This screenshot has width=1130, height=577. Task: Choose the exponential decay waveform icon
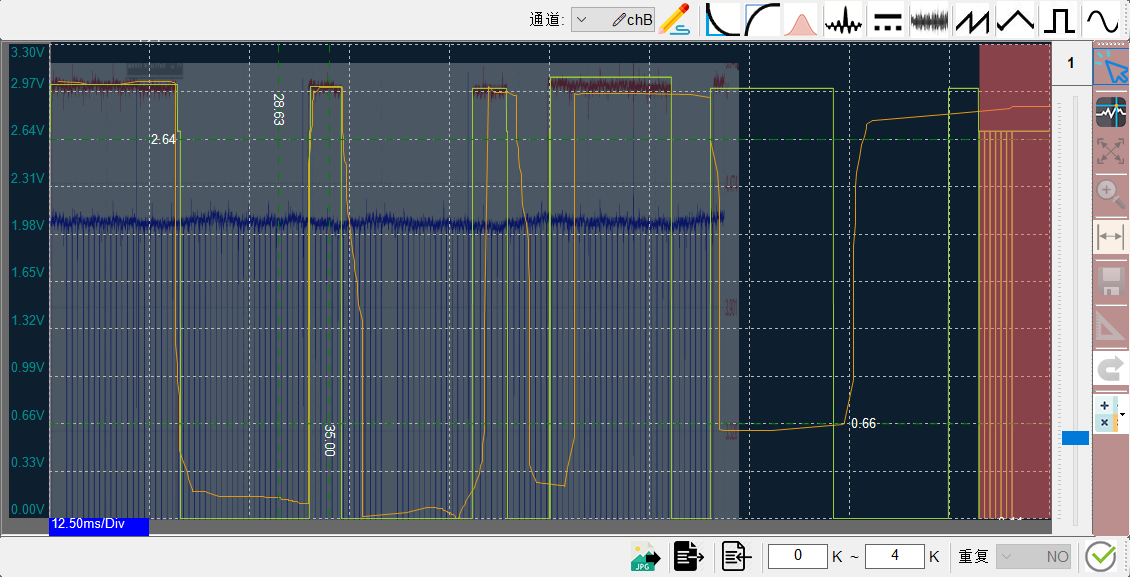(x=722, y=19)
